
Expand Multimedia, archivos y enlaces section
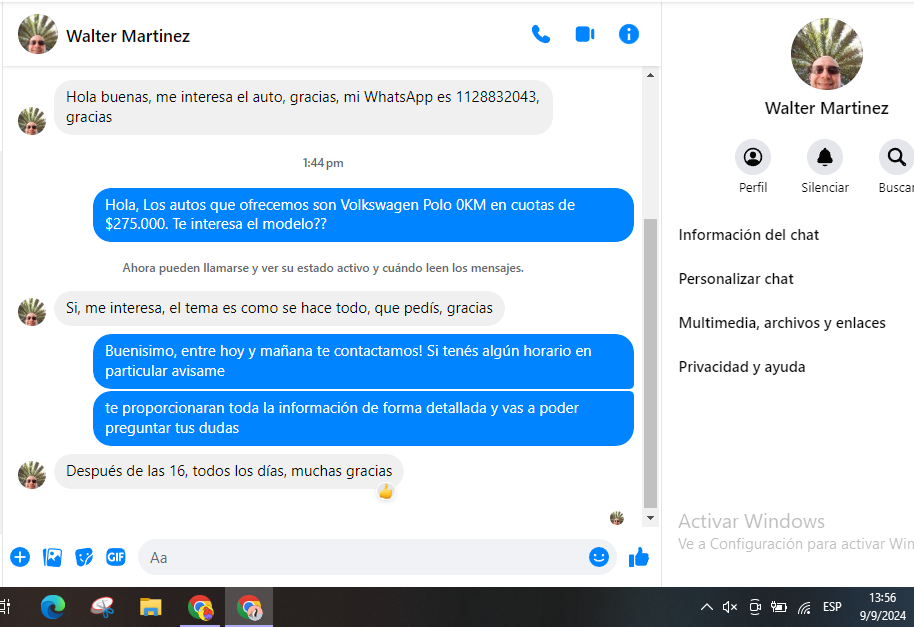click(782, 323)
